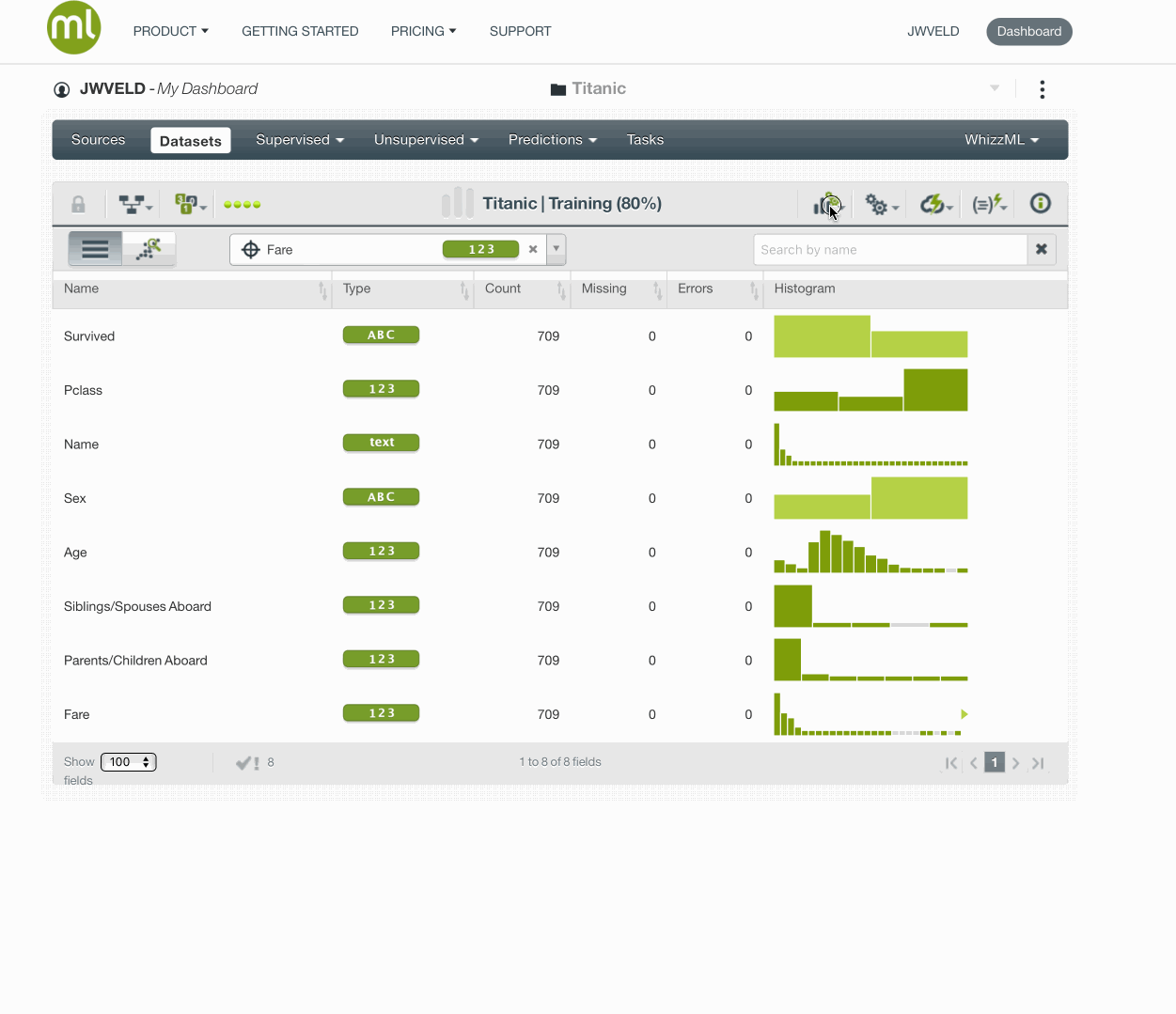
Task: Open the WhizzML scripting formula menu
Action: pos(988,204)
